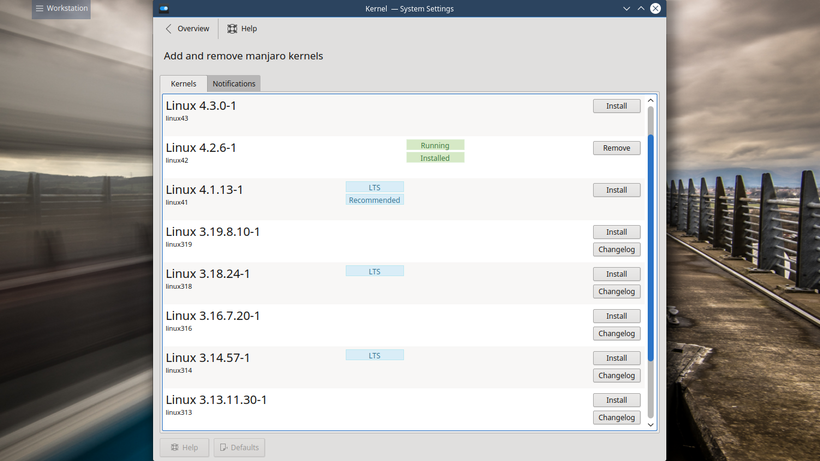The image size is (820, 461).
Task: Click the System Settings window icon in titlebar
Action: tap(164, 8)
